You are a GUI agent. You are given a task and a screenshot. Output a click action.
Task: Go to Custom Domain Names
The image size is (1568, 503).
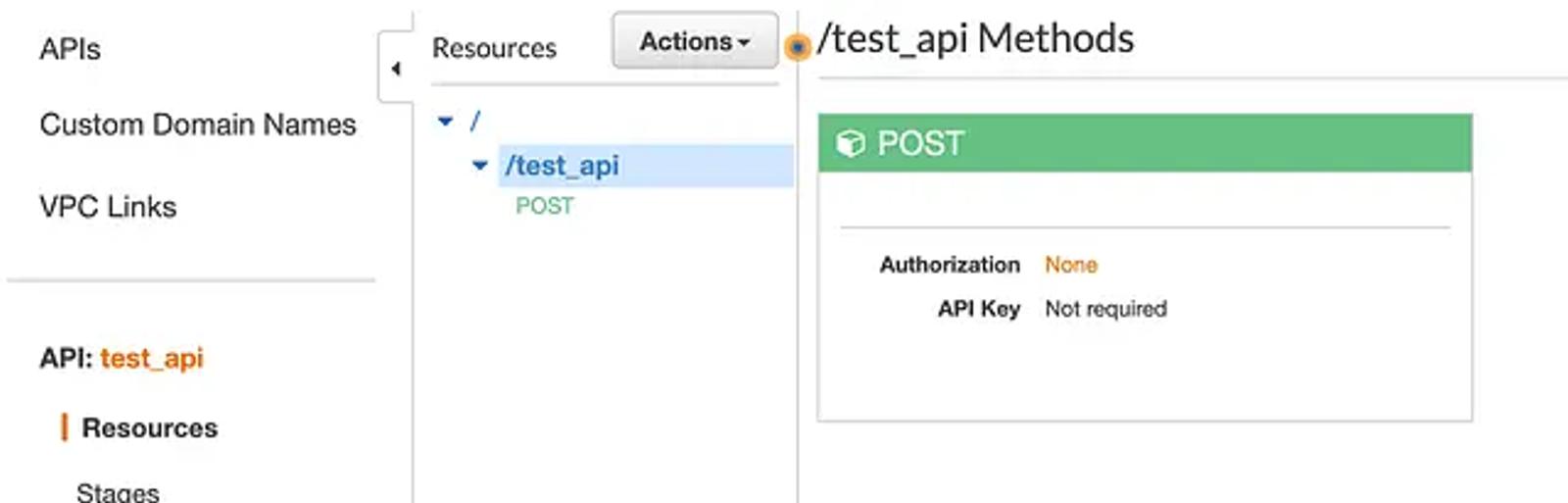click(x=198, y=125)
